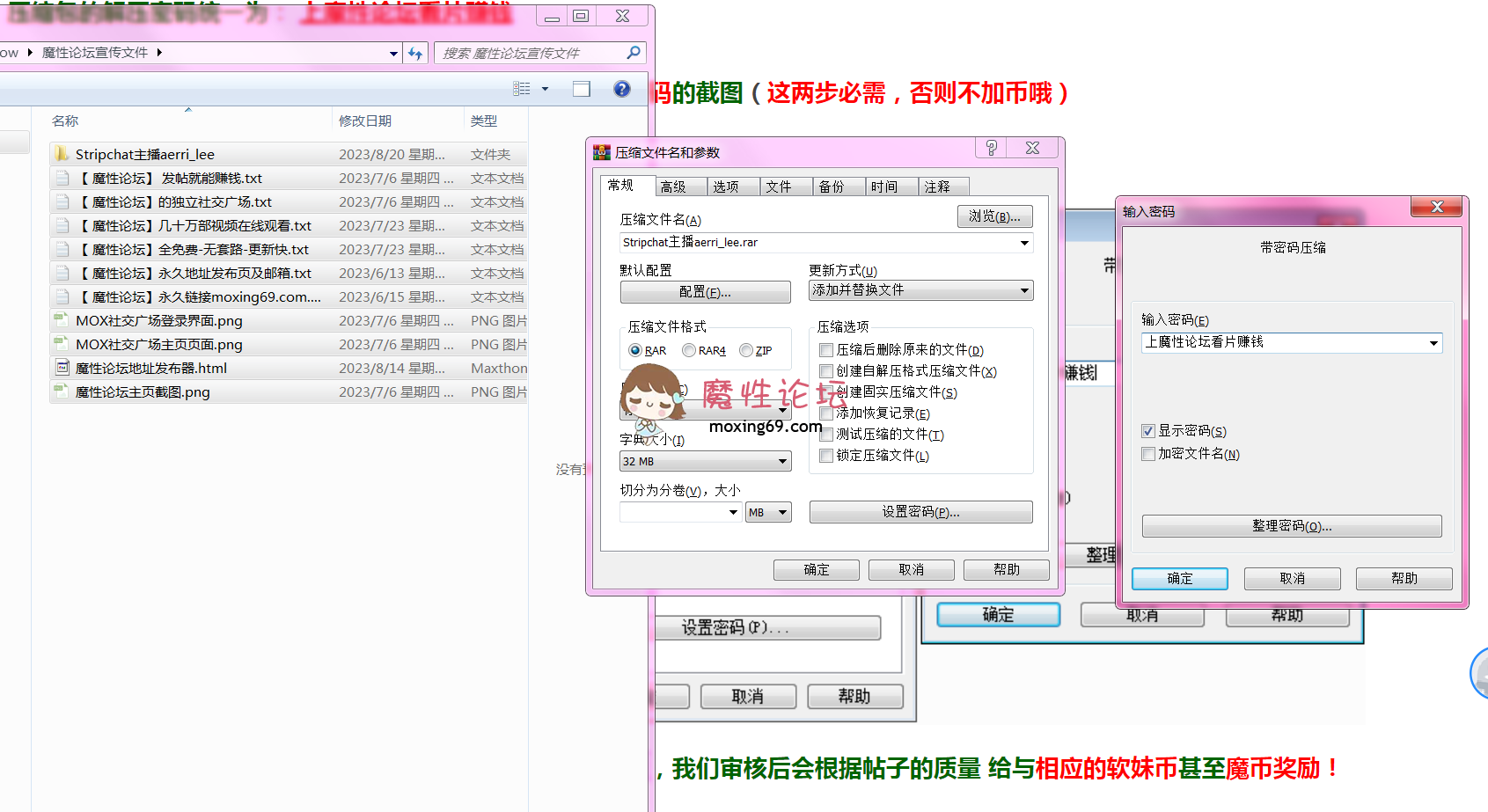Uncheck the 显示密码 checkbox
This screenshot has height=812, width=1488.
pyautogui.click(x=1148, y=430)
